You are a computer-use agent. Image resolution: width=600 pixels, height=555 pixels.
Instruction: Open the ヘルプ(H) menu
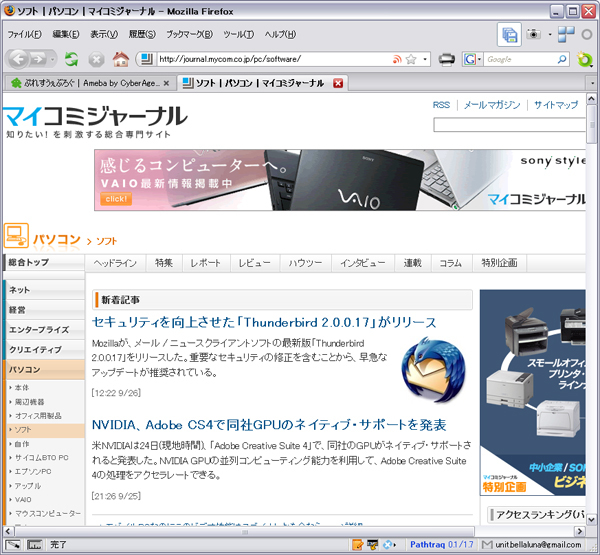[280, 34]
